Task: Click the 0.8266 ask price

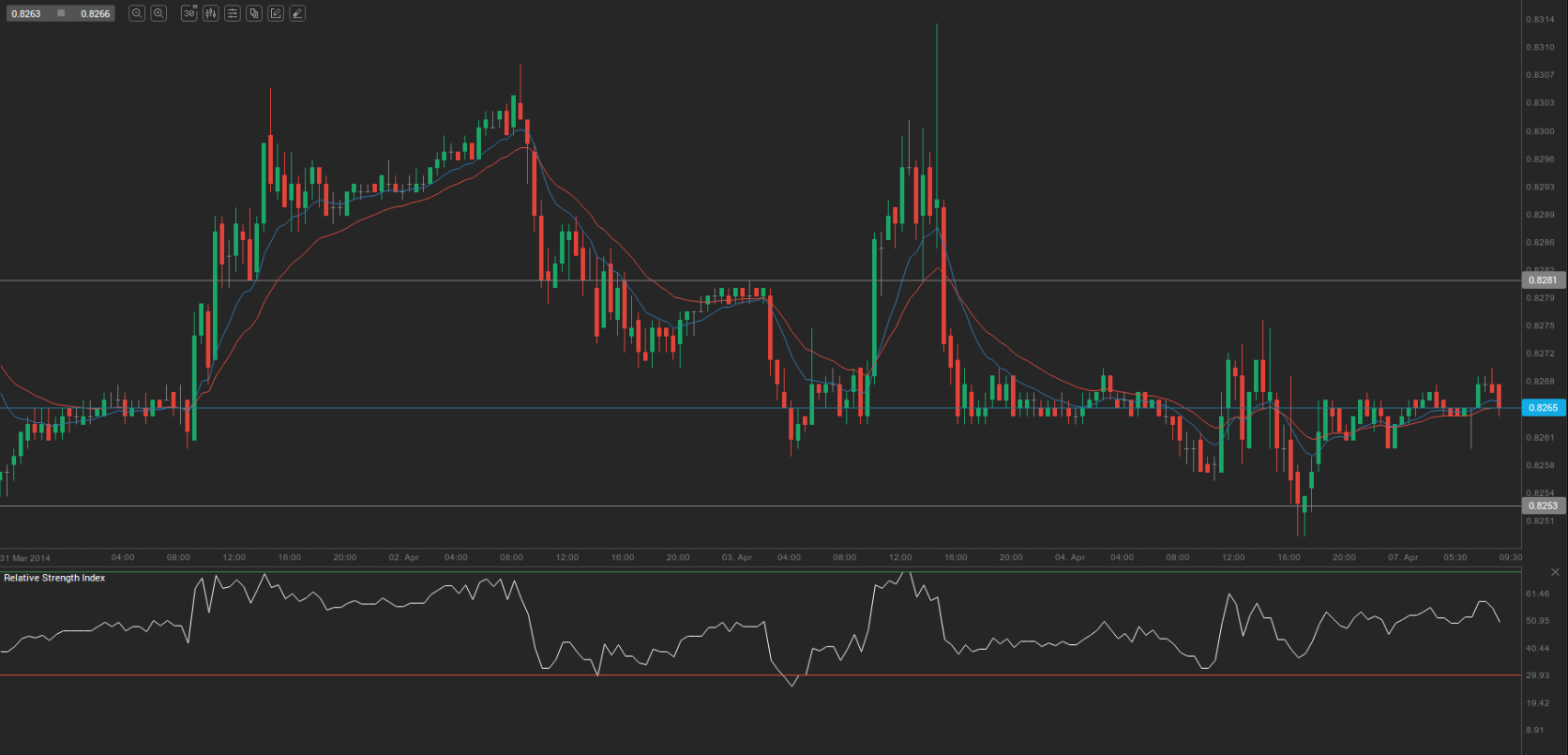Action: (95, 14)
